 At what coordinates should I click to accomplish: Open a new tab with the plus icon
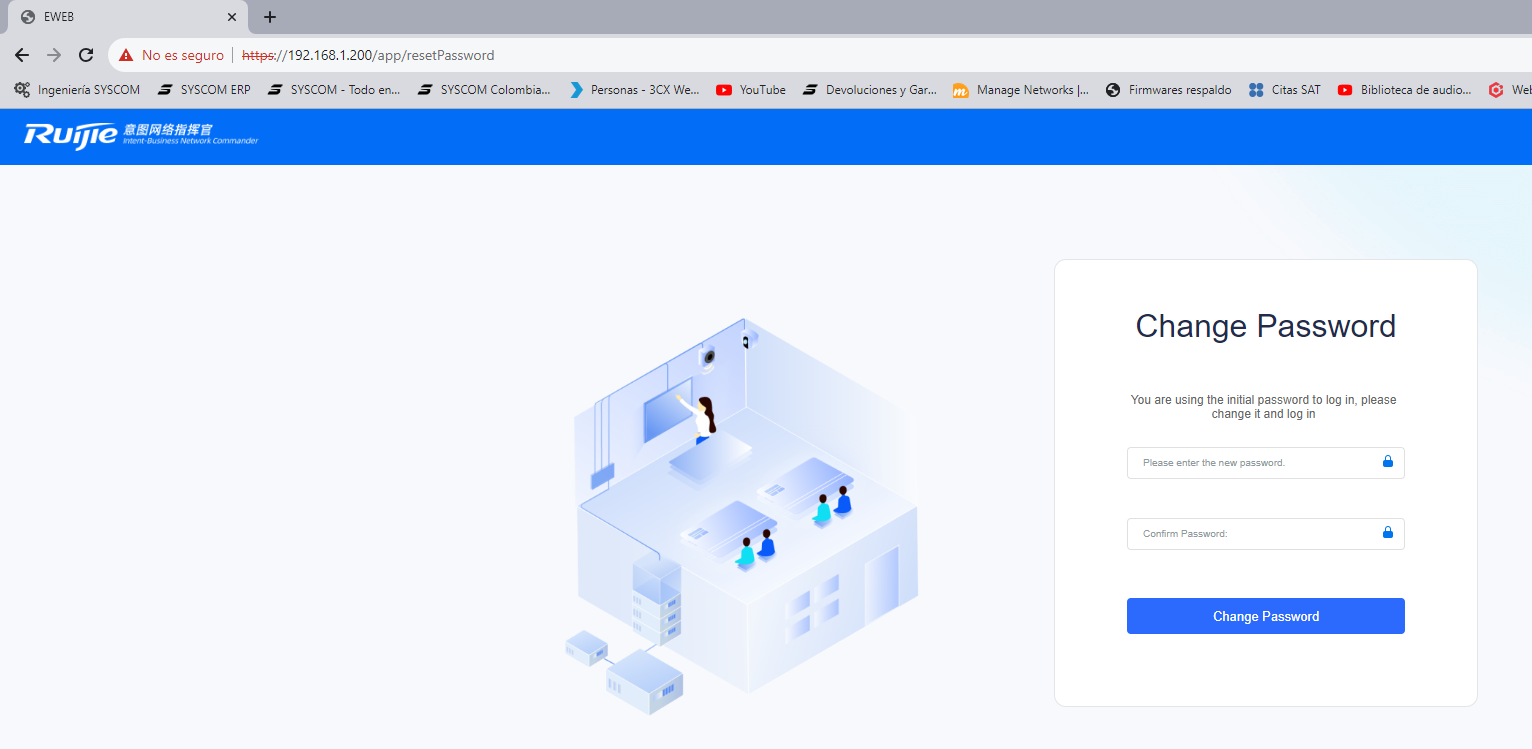[x=270, y=17]
